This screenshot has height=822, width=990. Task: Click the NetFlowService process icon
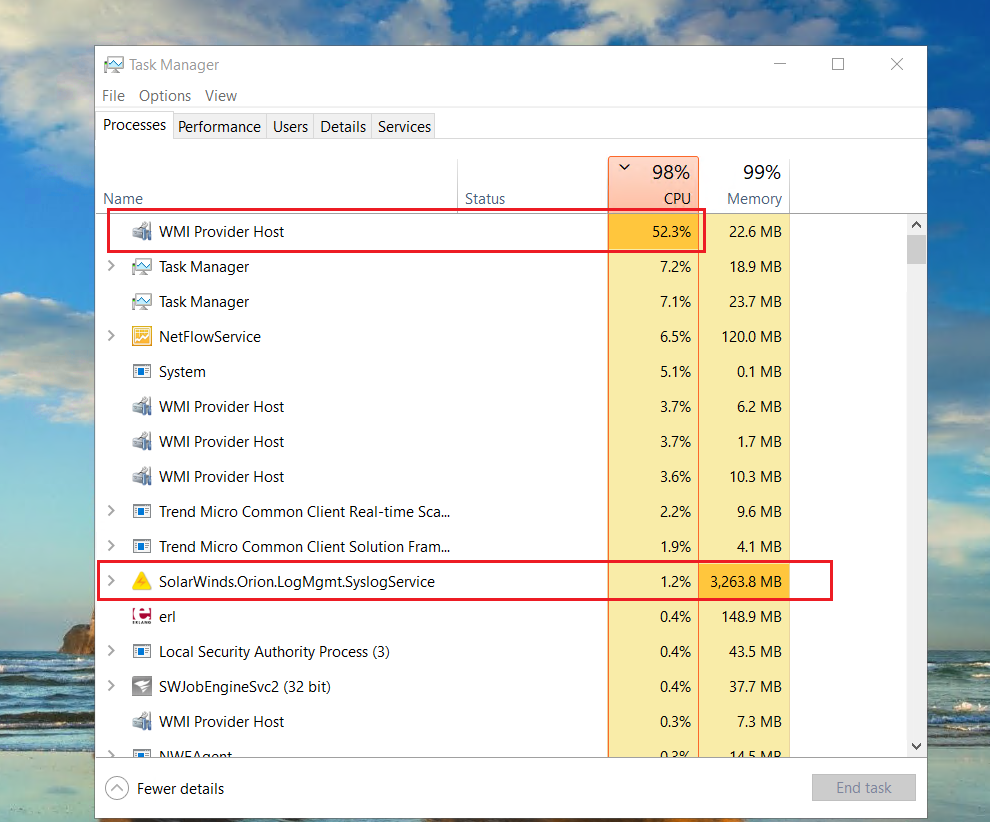click(x=141, y=337)
